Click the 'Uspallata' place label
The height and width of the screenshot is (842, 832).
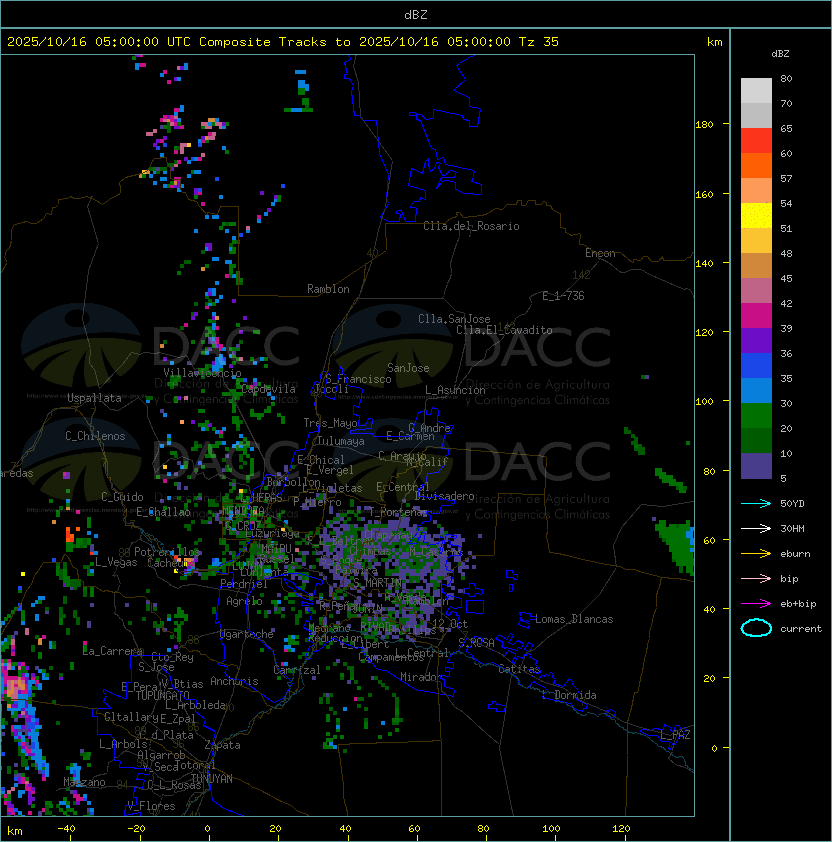pos(94,398)
